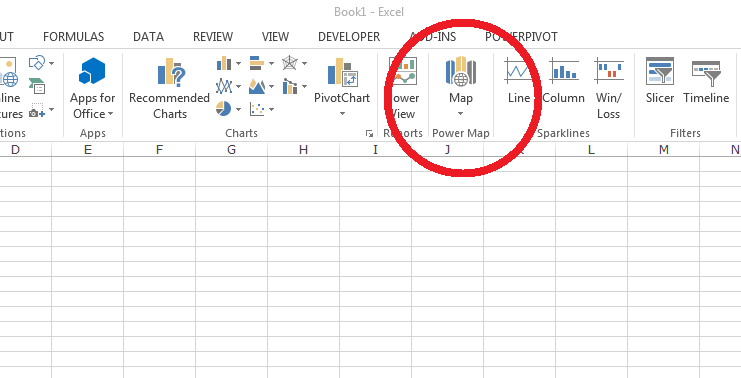Switch to the FORMULAS tab
741x378 pixels.
point(73,37)
